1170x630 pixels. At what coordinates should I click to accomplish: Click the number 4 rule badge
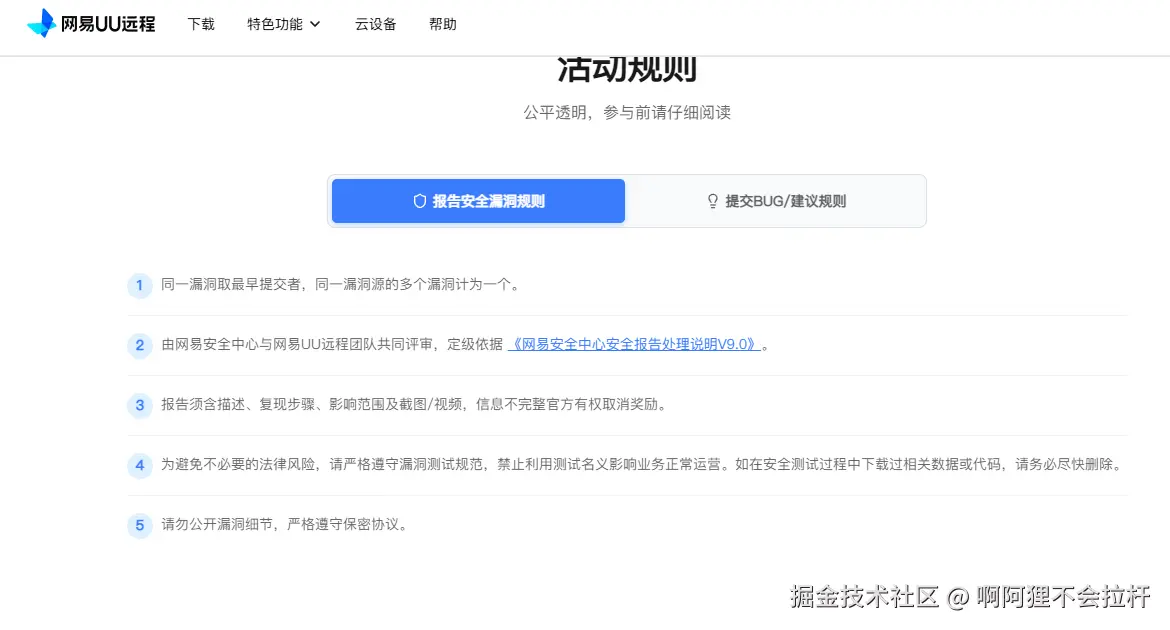pos(140,465)
